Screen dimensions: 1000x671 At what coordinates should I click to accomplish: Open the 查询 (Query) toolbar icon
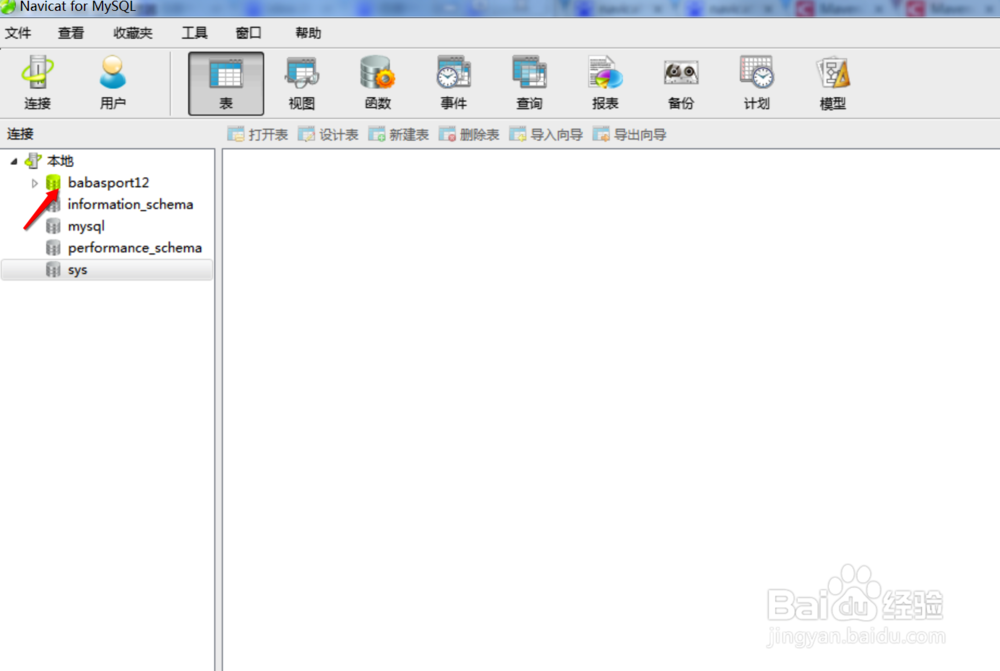(x=529, y=83)
